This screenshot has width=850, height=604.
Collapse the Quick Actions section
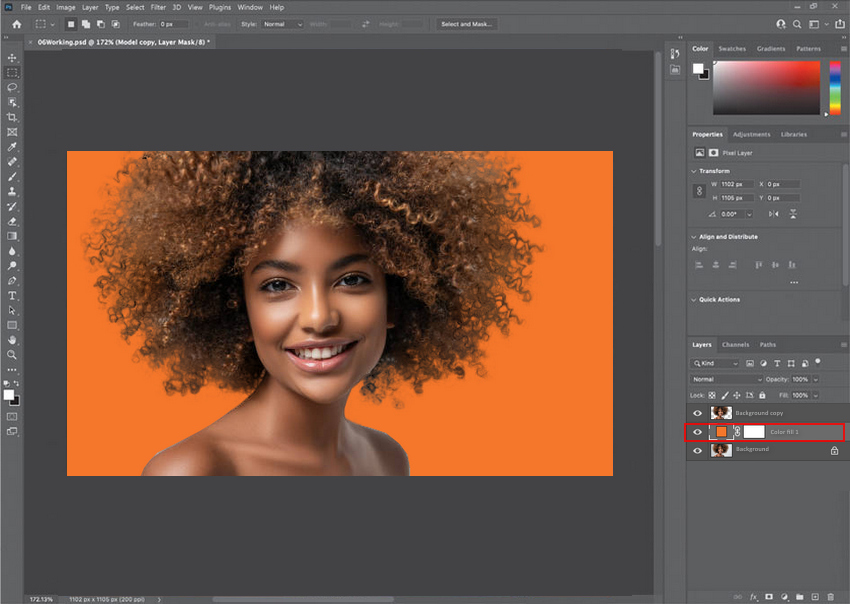[x=694, y=299]
